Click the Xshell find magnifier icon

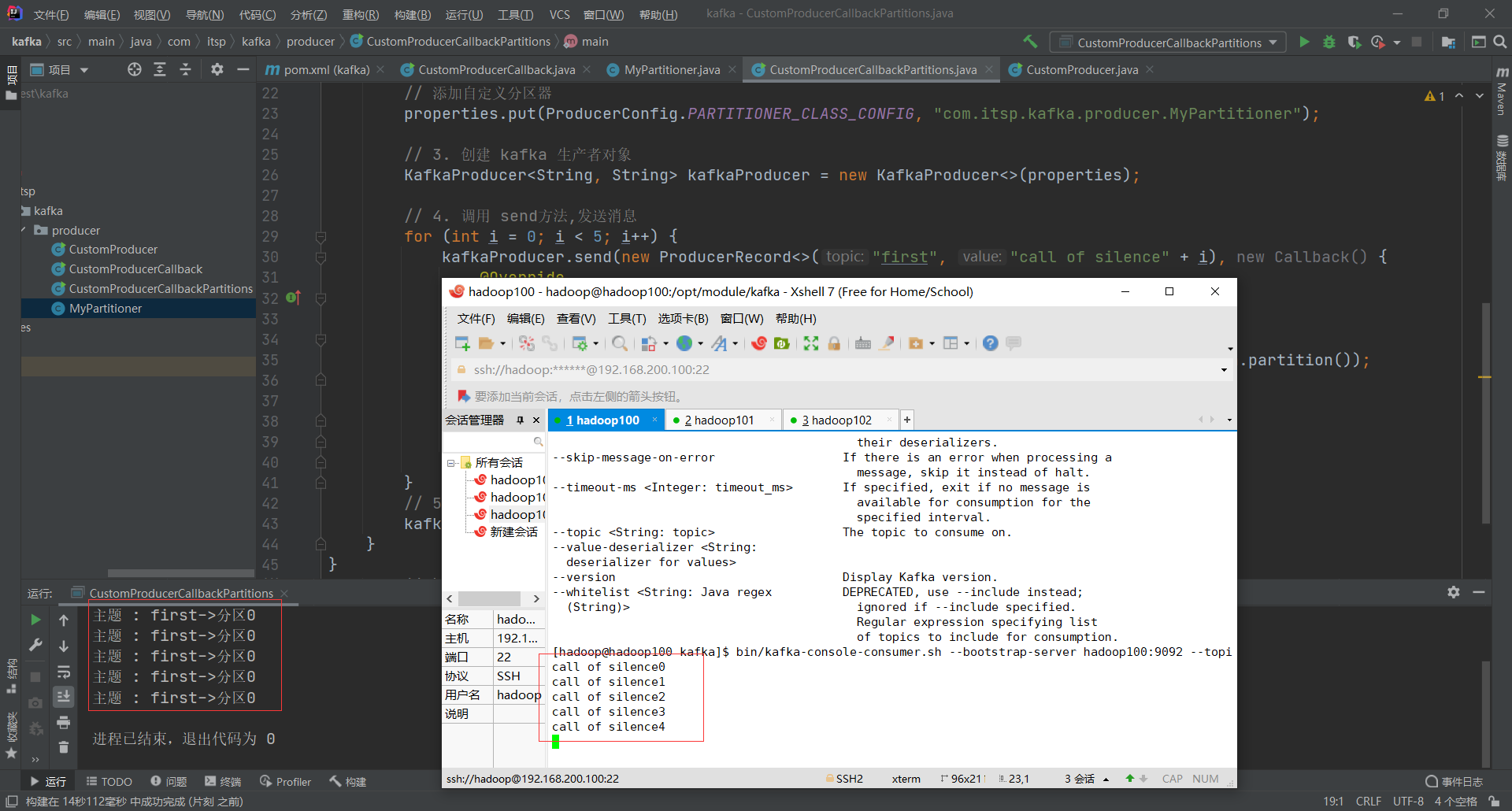point(620,343)
